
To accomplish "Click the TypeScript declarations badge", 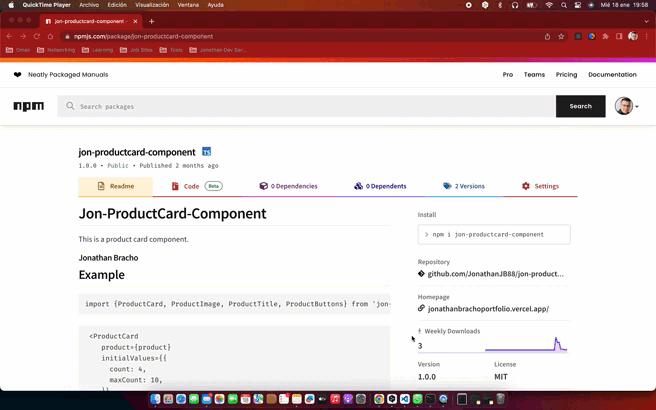I will click(x=206, y=151).
